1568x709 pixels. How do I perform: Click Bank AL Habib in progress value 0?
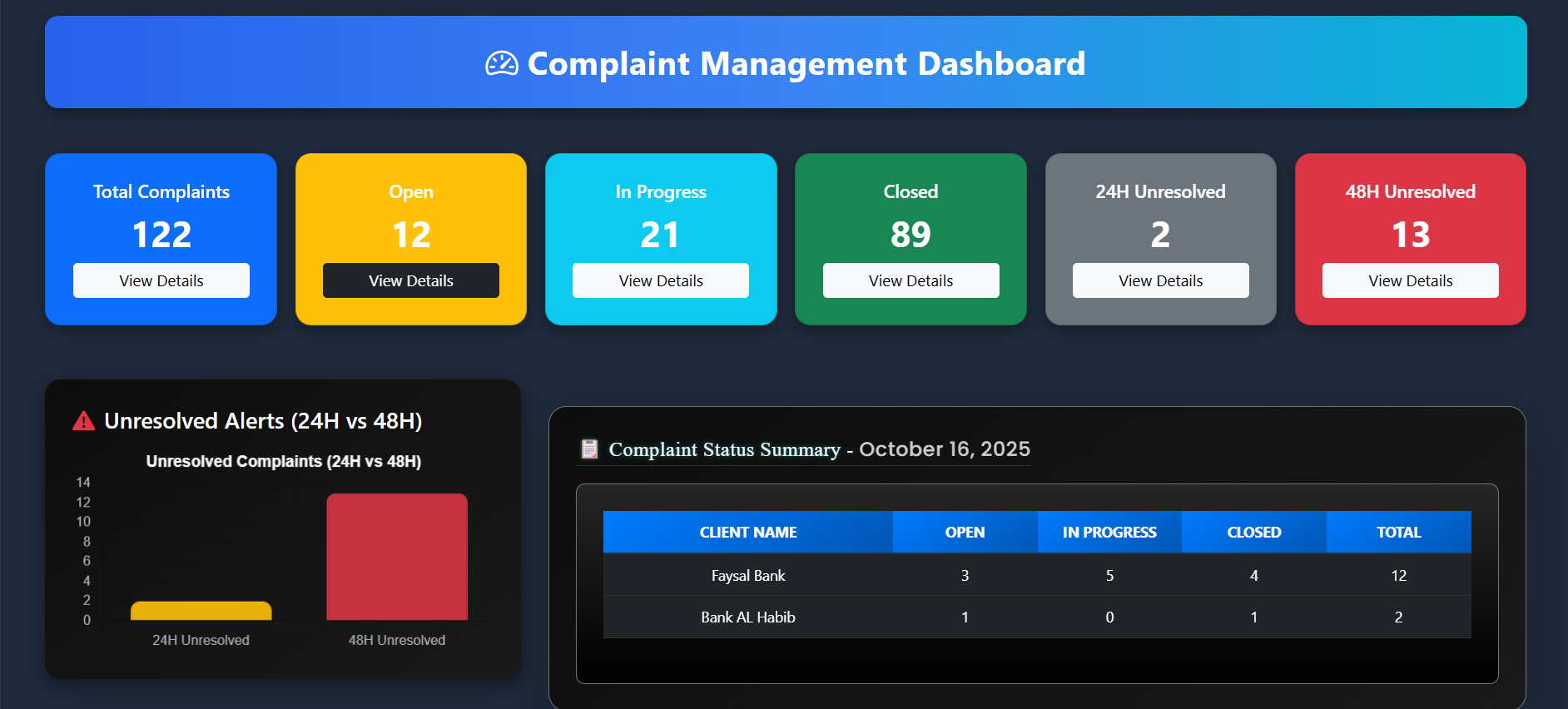(x=1109, y=617)
